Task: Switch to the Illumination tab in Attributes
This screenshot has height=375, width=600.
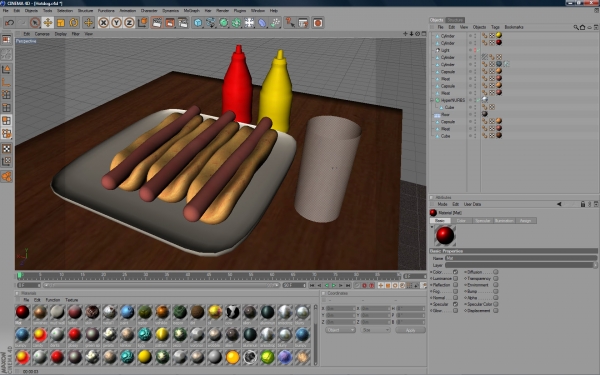Action: click(504, 221)
